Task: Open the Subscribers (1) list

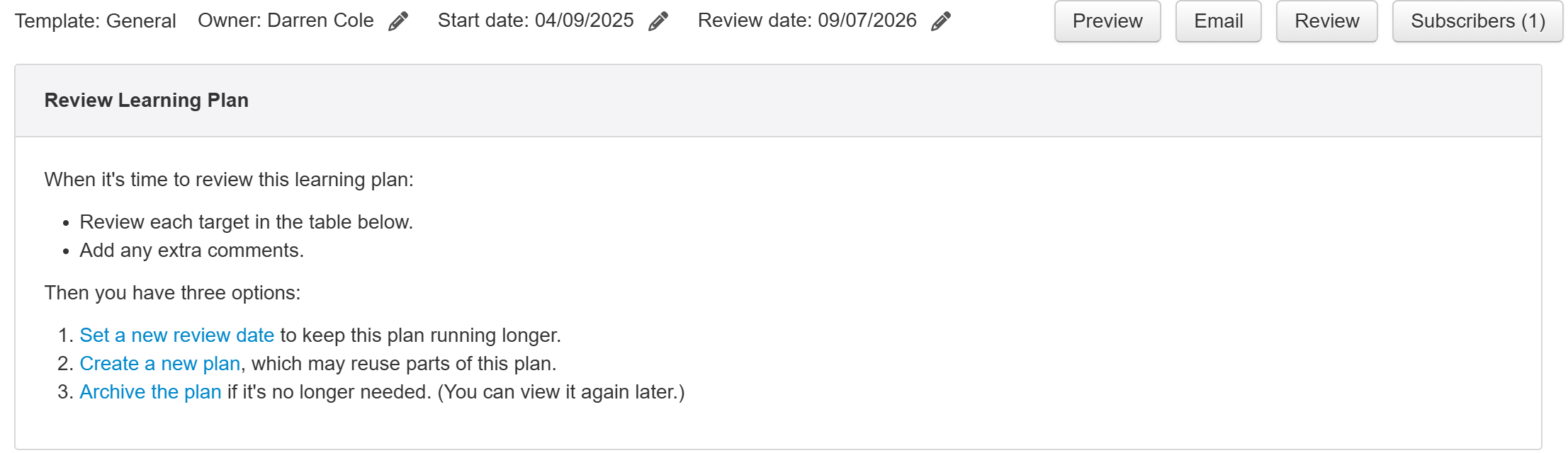Action: coord(1477,21)
